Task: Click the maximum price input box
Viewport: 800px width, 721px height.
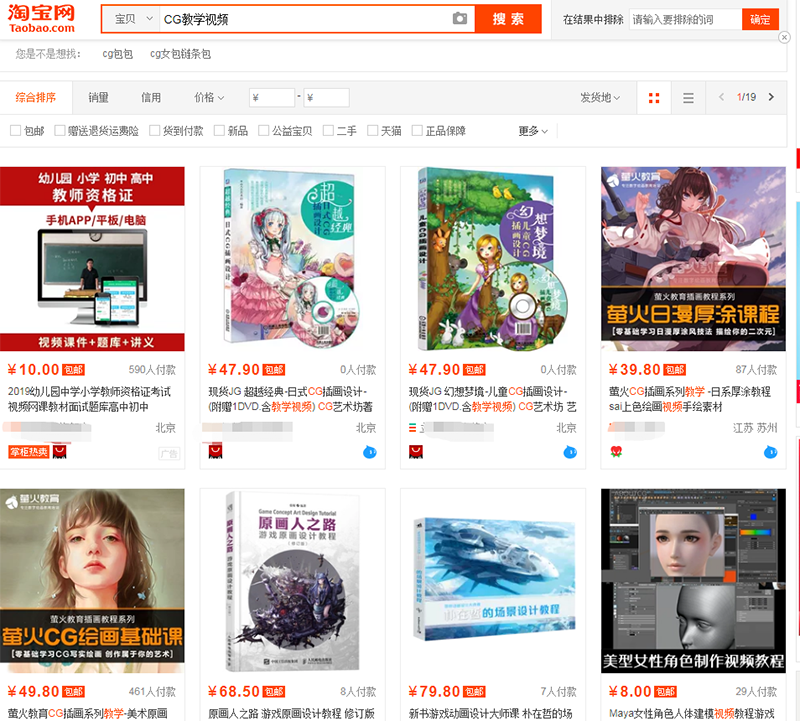Action: pyautogui.click(x=327, y=97)
